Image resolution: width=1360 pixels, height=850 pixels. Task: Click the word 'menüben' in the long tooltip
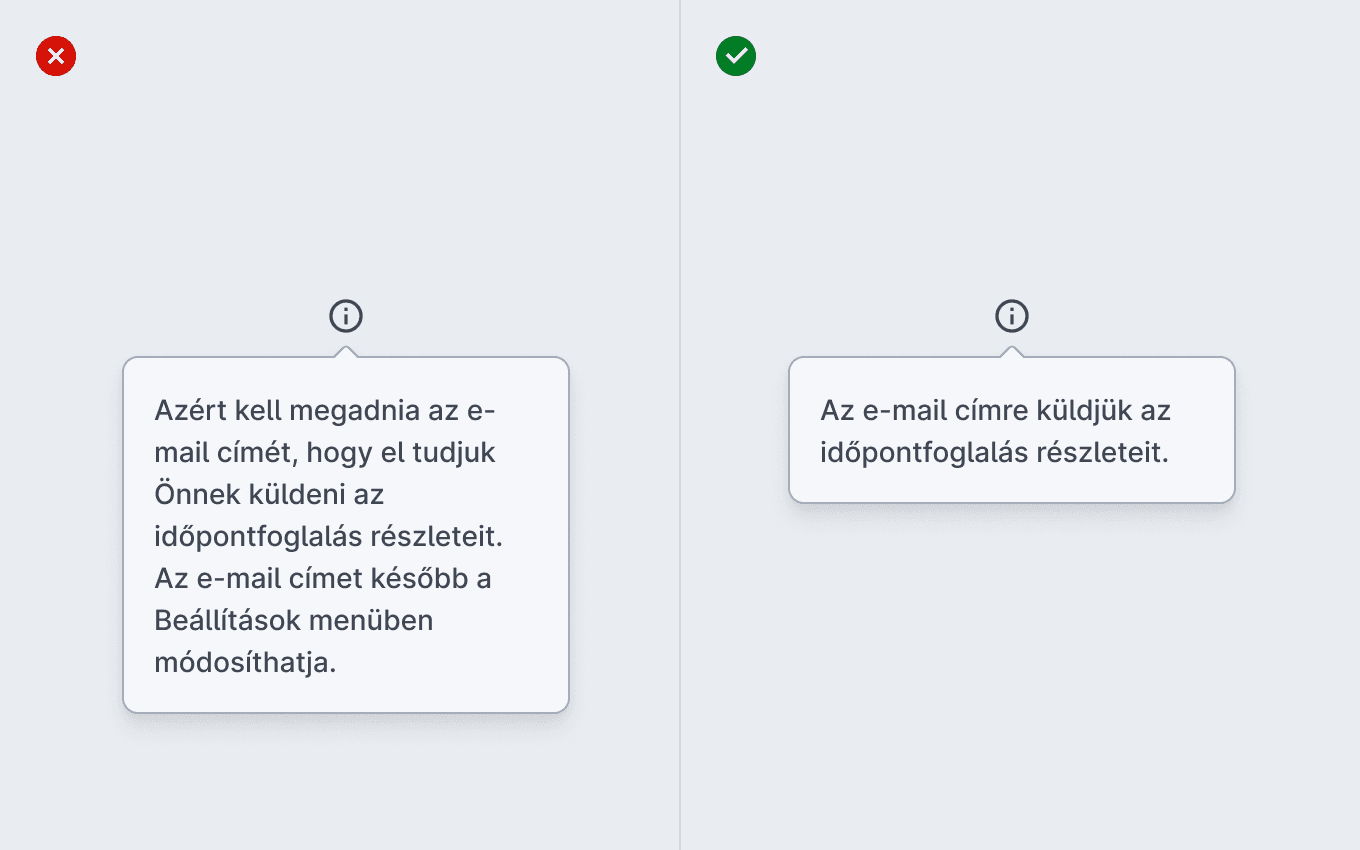[371, 620]
